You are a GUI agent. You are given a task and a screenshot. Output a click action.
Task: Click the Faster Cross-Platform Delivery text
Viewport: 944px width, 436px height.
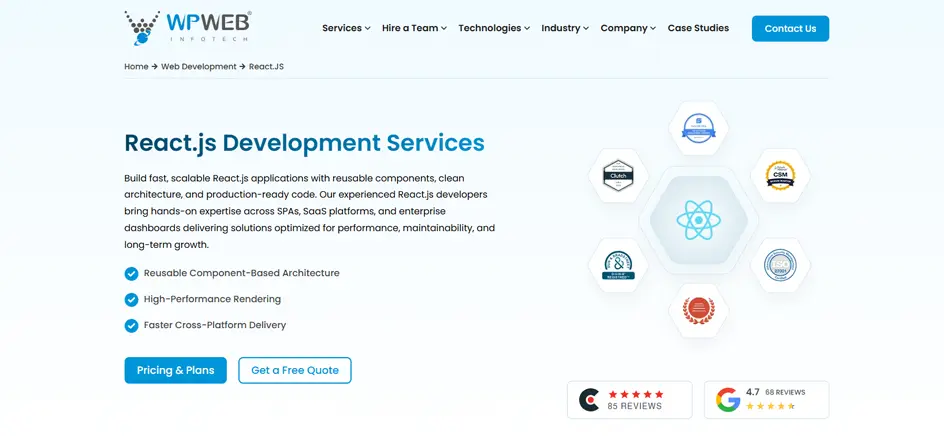pos(214,325)
